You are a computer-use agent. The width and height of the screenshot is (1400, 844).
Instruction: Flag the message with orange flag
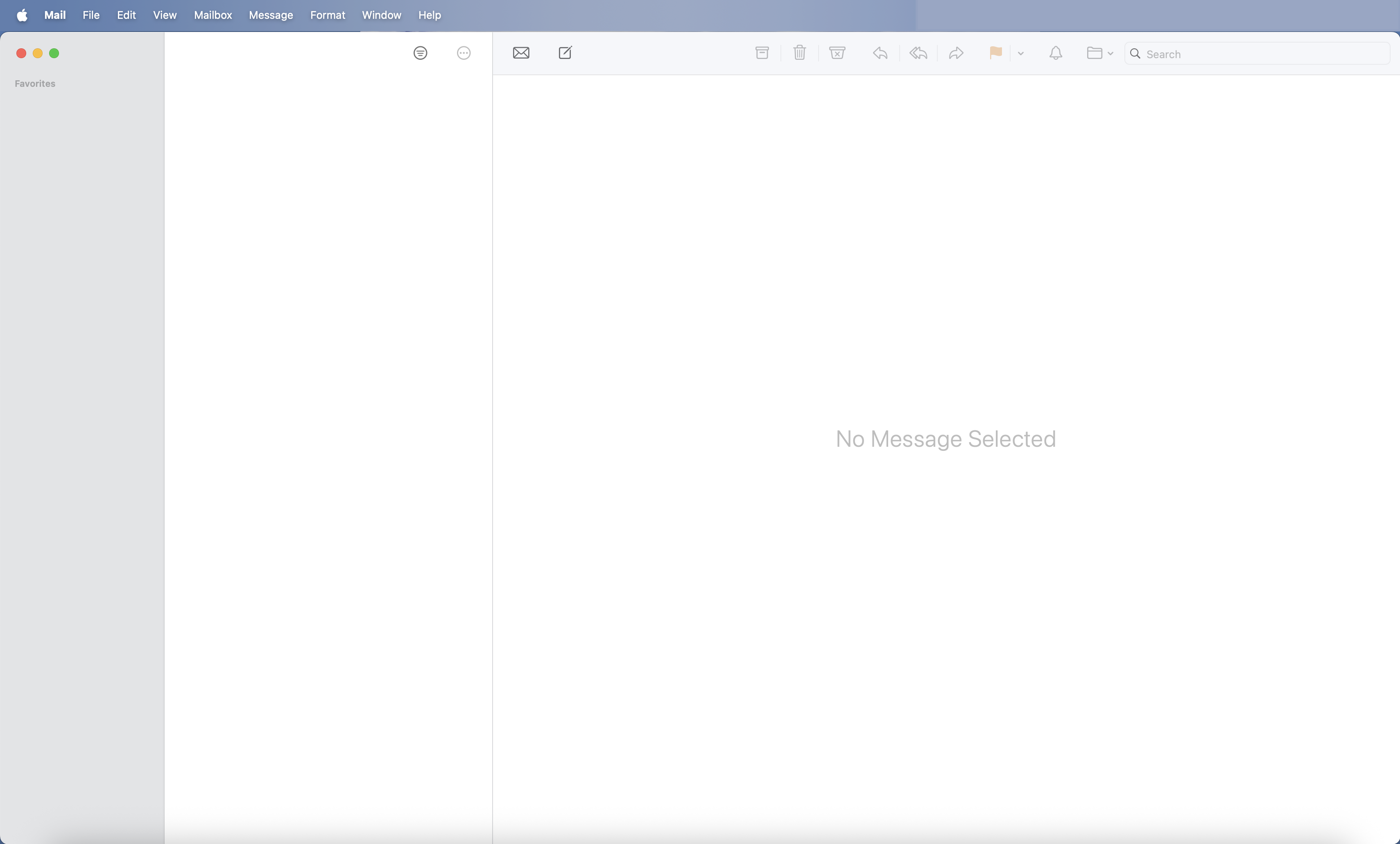pos(995,53)
